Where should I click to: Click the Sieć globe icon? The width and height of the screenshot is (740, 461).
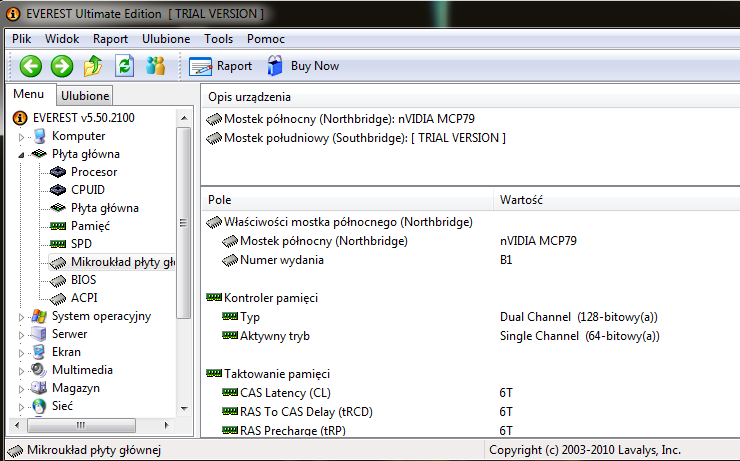click(x=39, y=406)
